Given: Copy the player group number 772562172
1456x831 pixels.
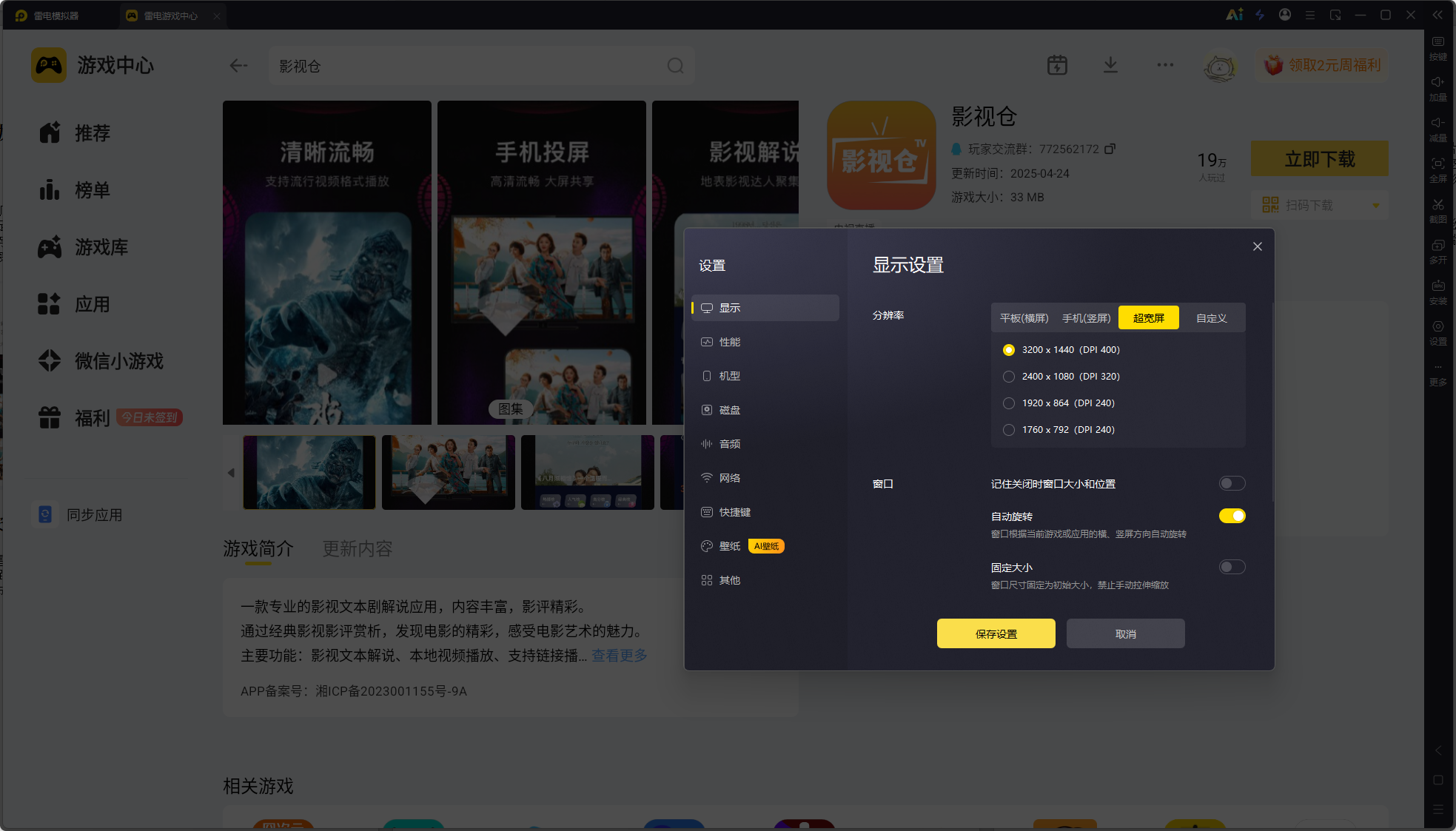Looking at the screenshot, I should tap(1110, 149).
